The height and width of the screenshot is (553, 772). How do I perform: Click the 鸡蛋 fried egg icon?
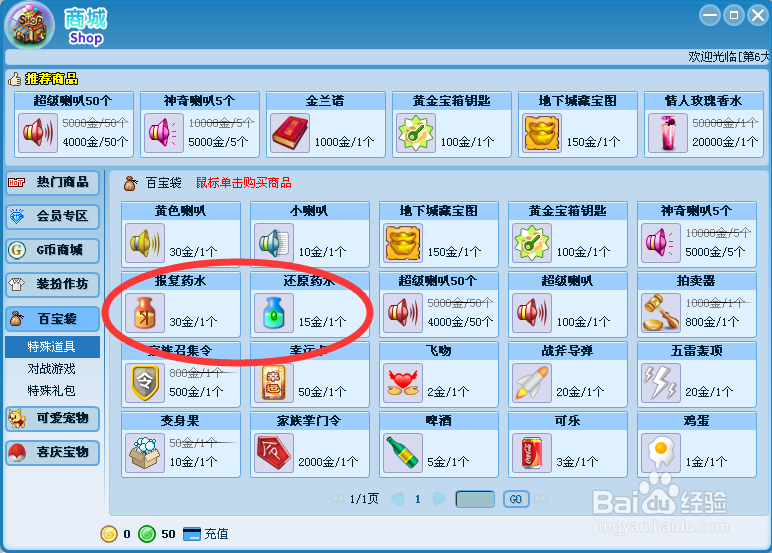coord(661,453)
